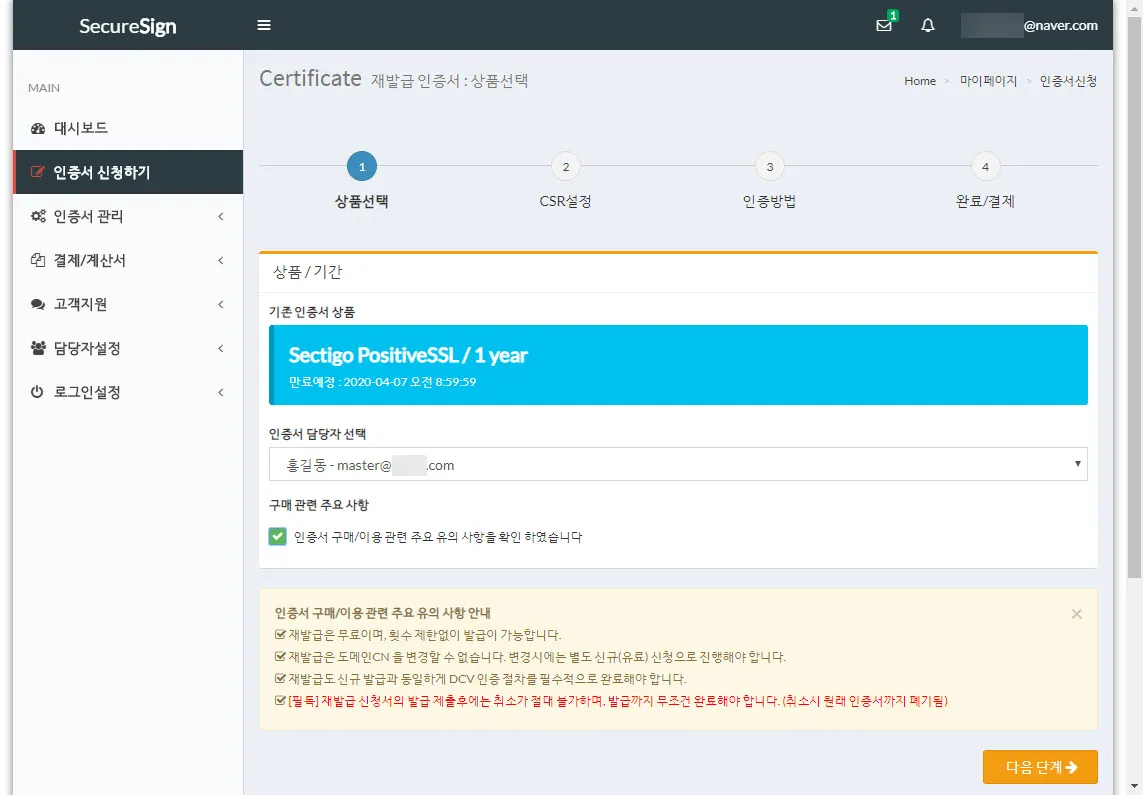The image size is (1143, 795).
Task: Click the 인증서 신청하기 edit icon
Action: pyautogui.click(x=38, y=172)
